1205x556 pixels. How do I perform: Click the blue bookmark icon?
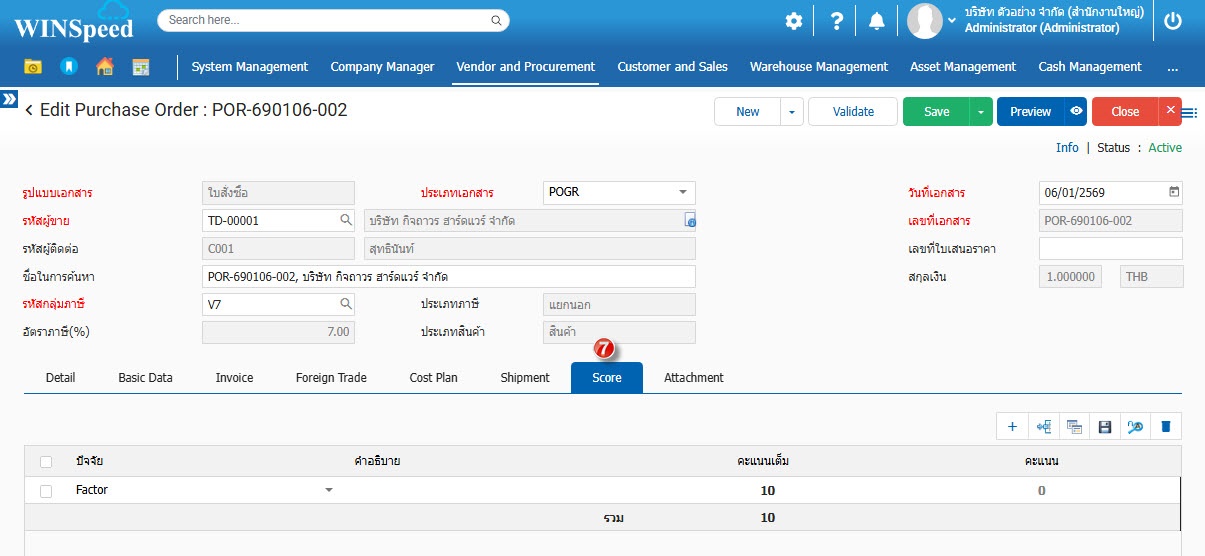[68, 67]
